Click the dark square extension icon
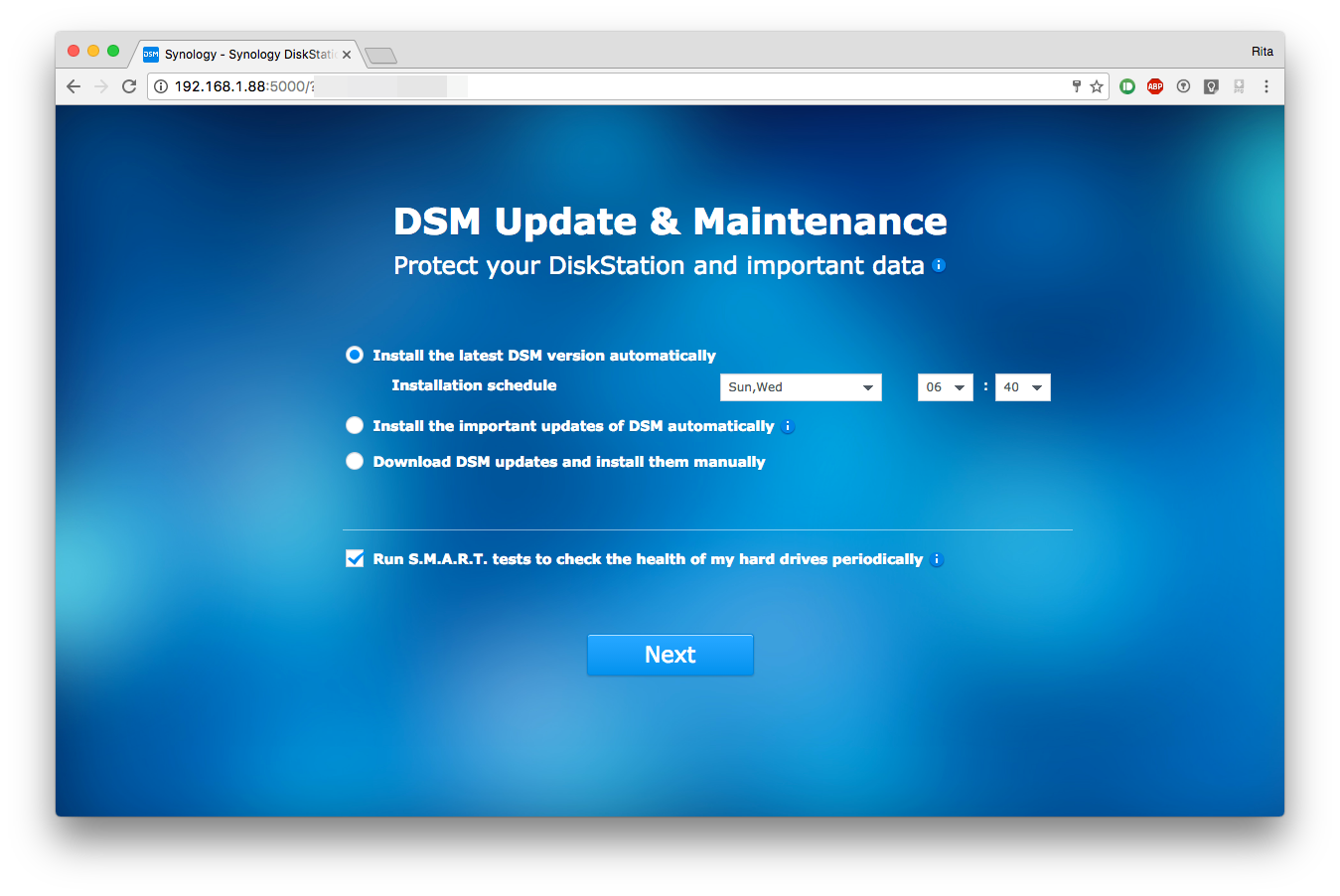 click(x=1211, y=86)
